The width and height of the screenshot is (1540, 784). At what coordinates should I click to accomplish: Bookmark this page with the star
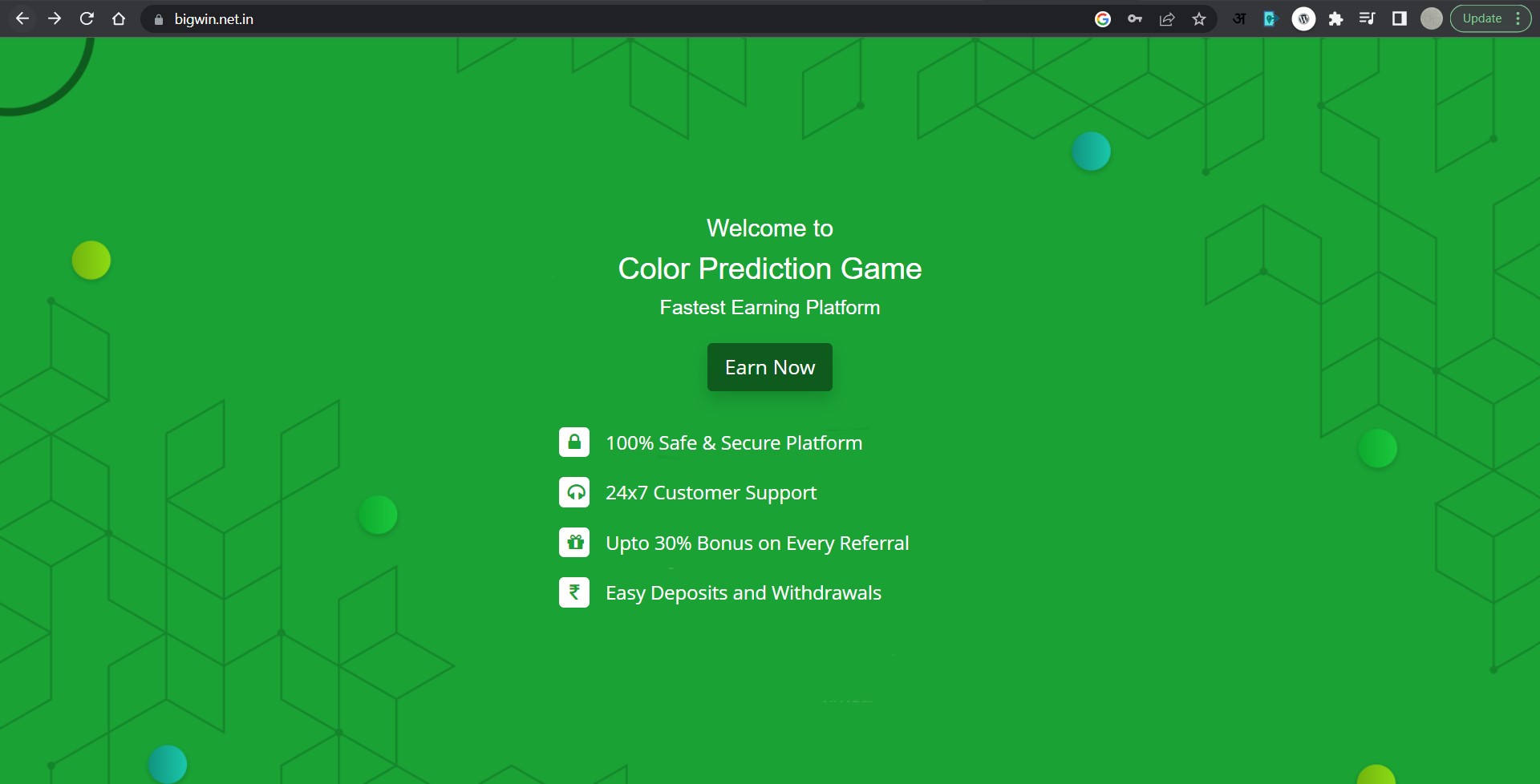click(x=1199, y=19)
